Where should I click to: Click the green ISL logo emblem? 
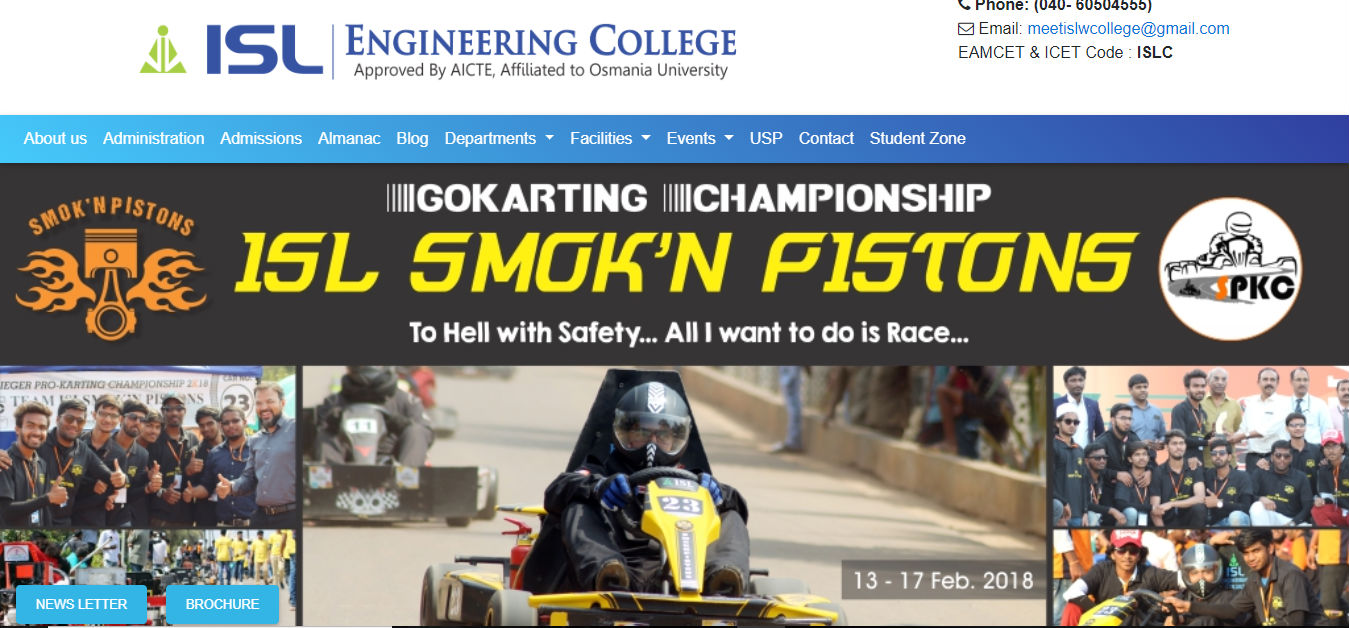click(163, 50)
